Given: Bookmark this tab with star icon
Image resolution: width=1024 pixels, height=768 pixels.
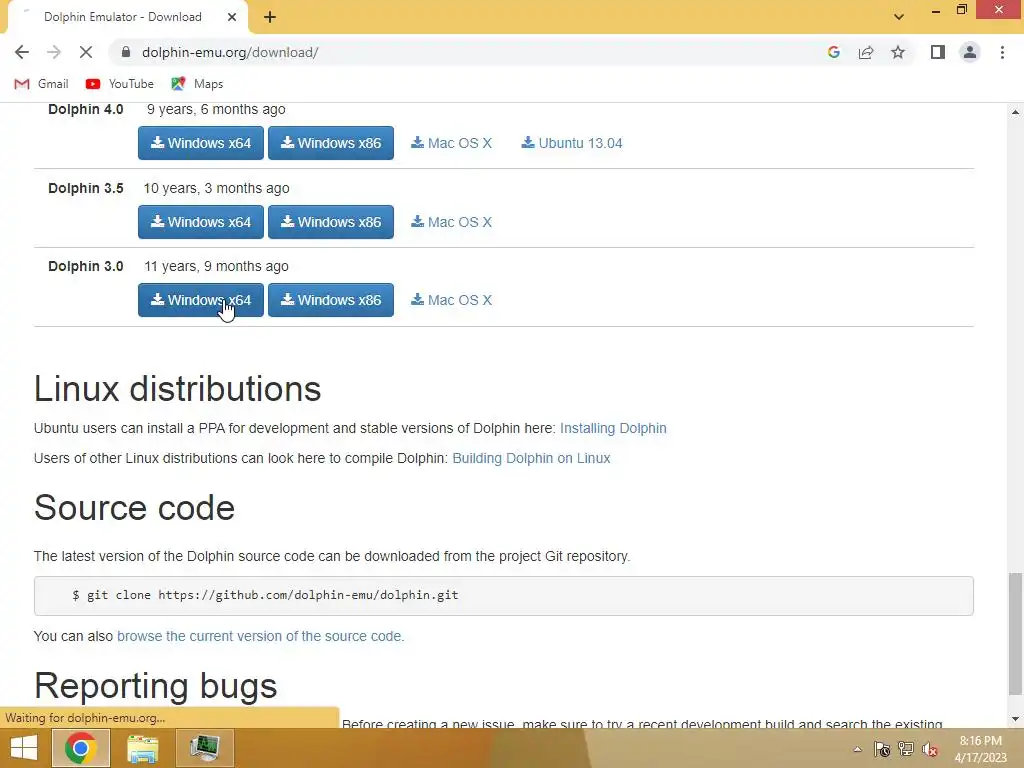Looking at the screenshot, I should click(x=898, y=52).
